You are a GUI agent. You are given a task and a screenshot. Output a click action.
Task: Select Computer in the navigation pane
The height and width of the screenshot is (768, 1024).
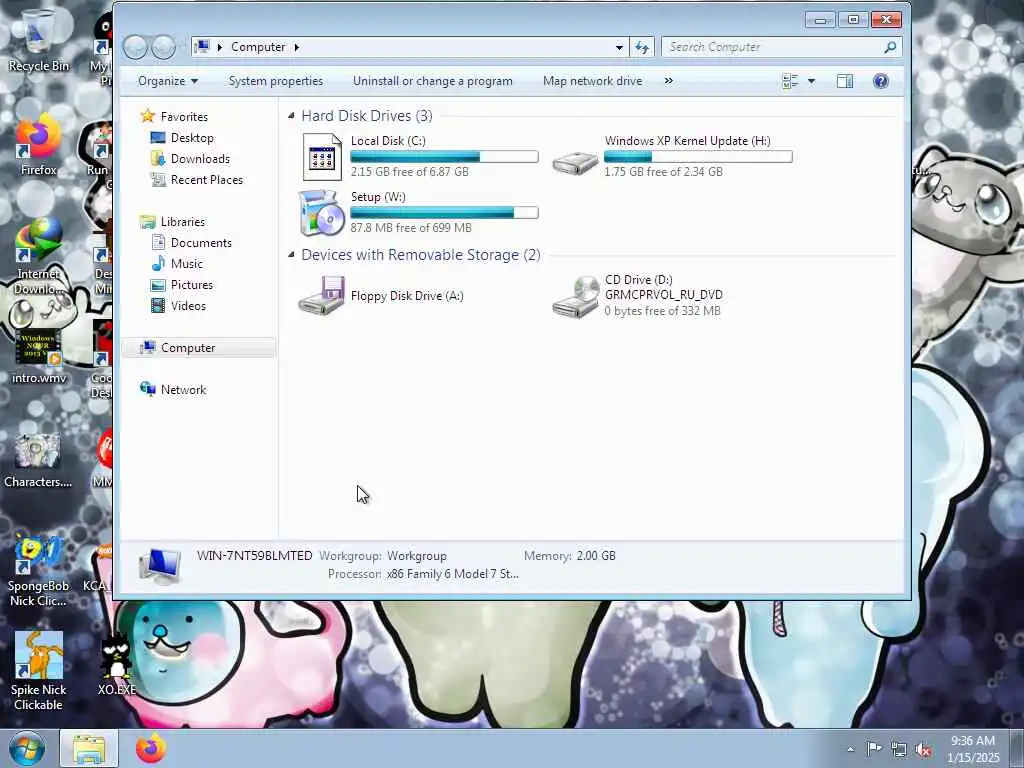199,347
